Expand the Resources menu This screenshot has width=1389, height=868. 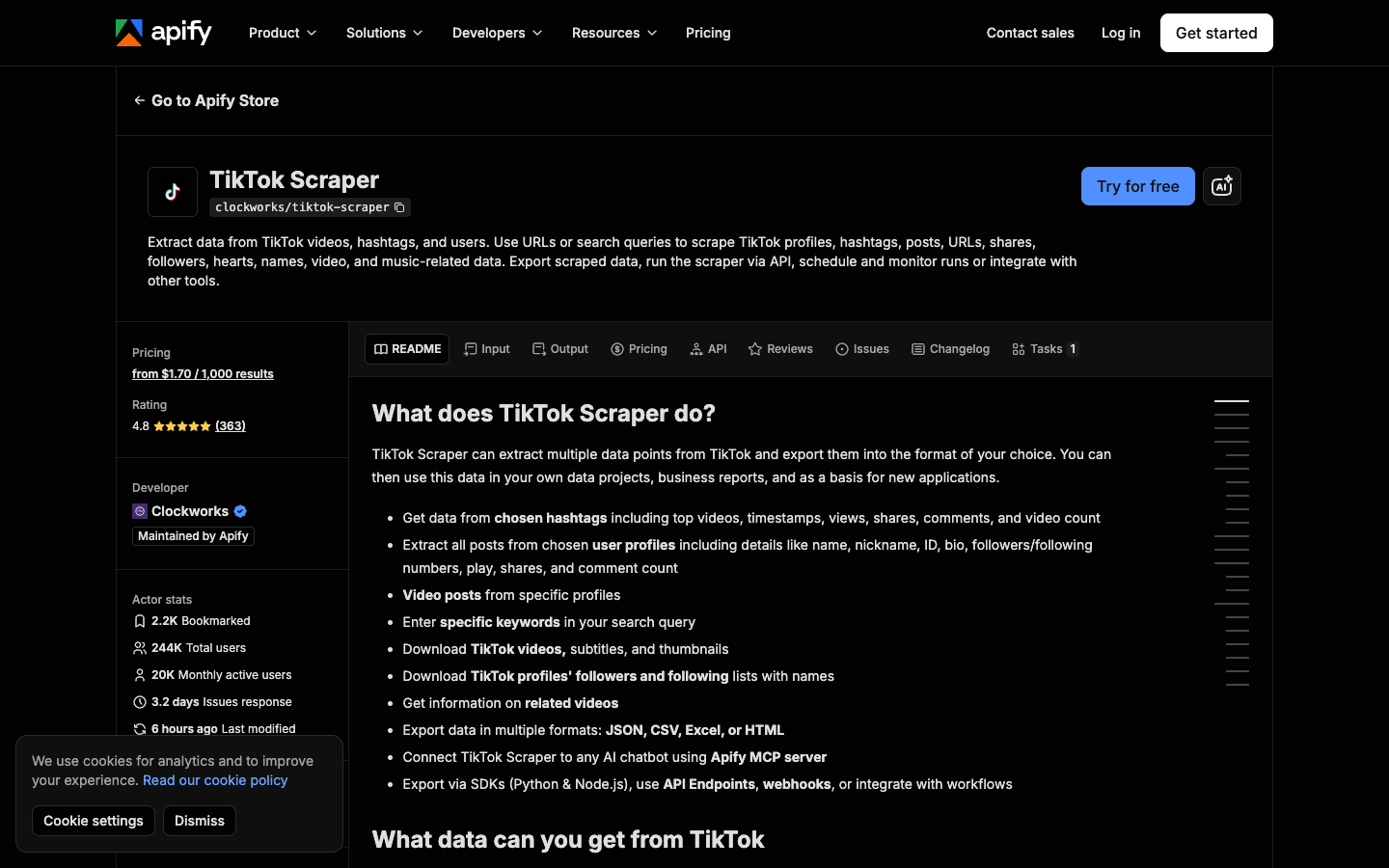click(614, 33)
